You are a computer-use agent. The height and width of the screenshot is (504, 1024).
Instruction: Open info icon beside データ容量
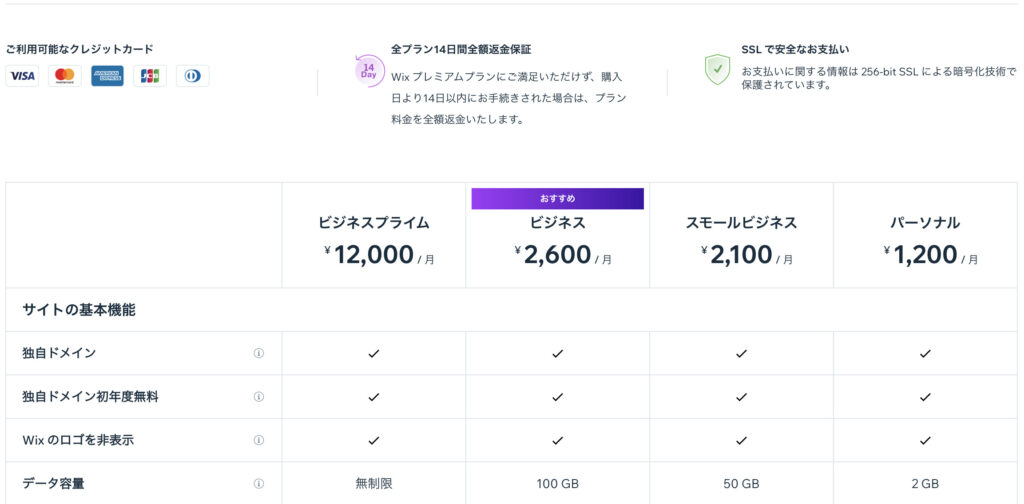[x=259, y=484]
